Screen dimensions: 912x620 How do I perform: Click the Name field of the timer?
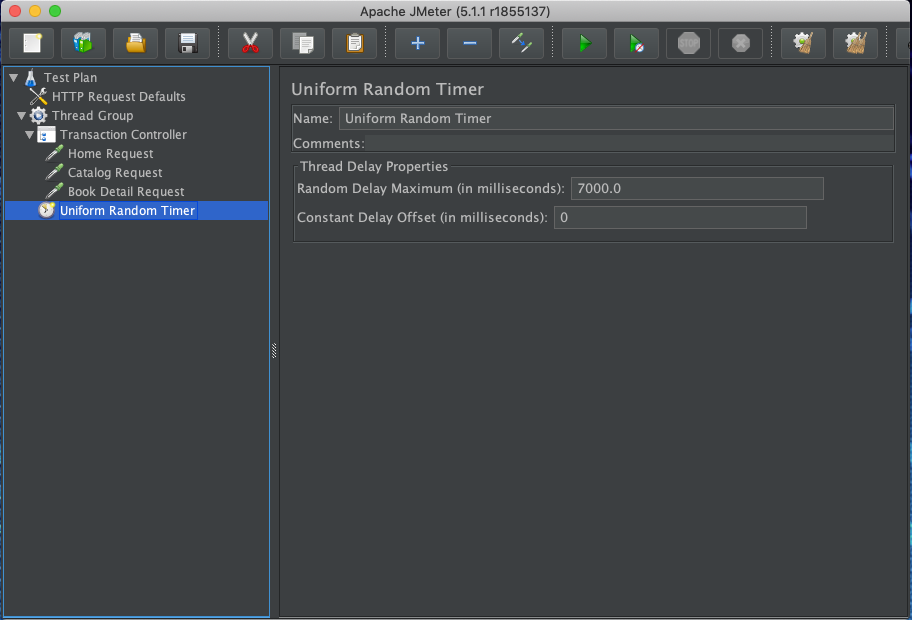[x=616, y=119]
